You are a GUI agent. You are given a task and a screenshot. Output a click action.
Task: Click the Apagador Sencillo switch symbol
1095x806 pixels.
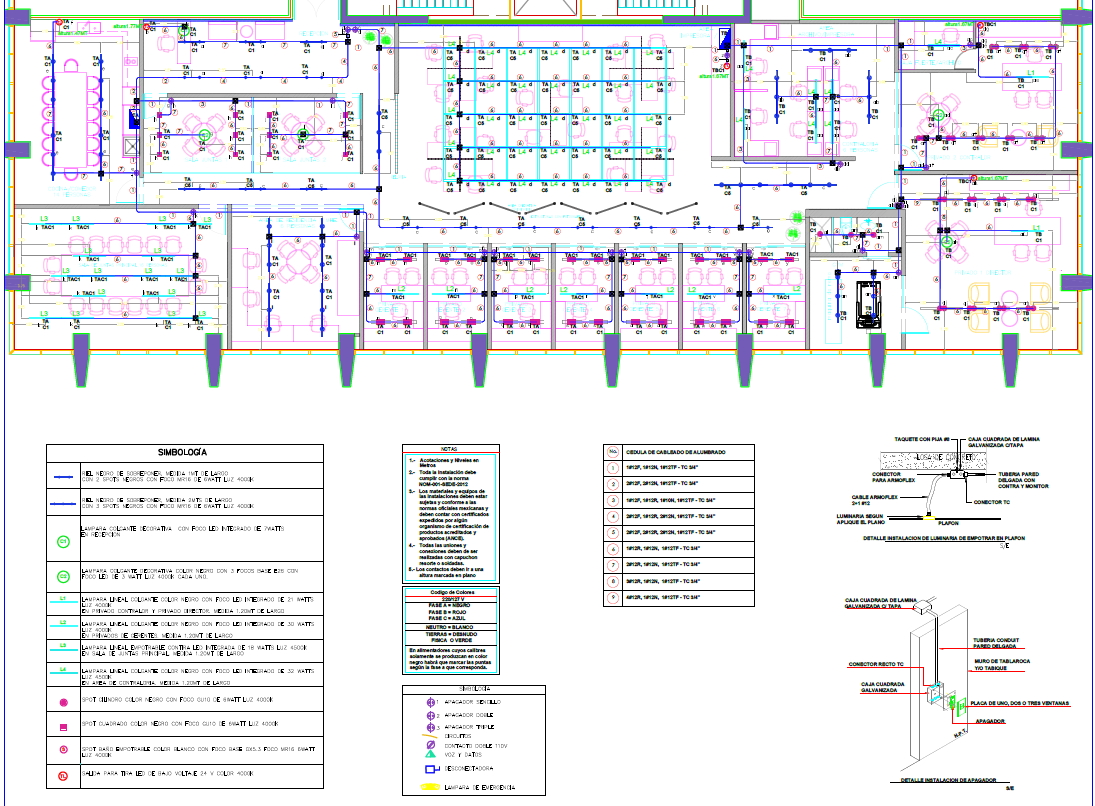[432, 703]
